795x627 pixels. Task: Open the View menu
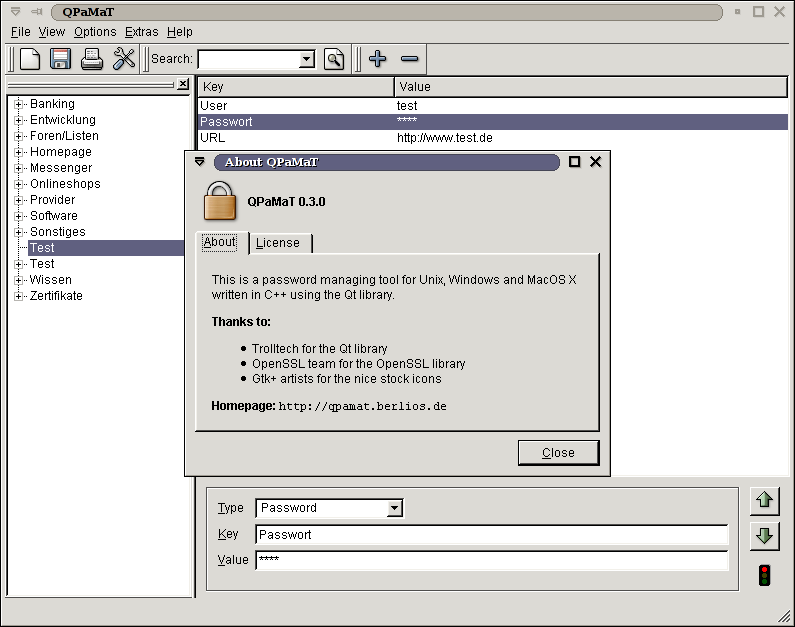point(52,32)
